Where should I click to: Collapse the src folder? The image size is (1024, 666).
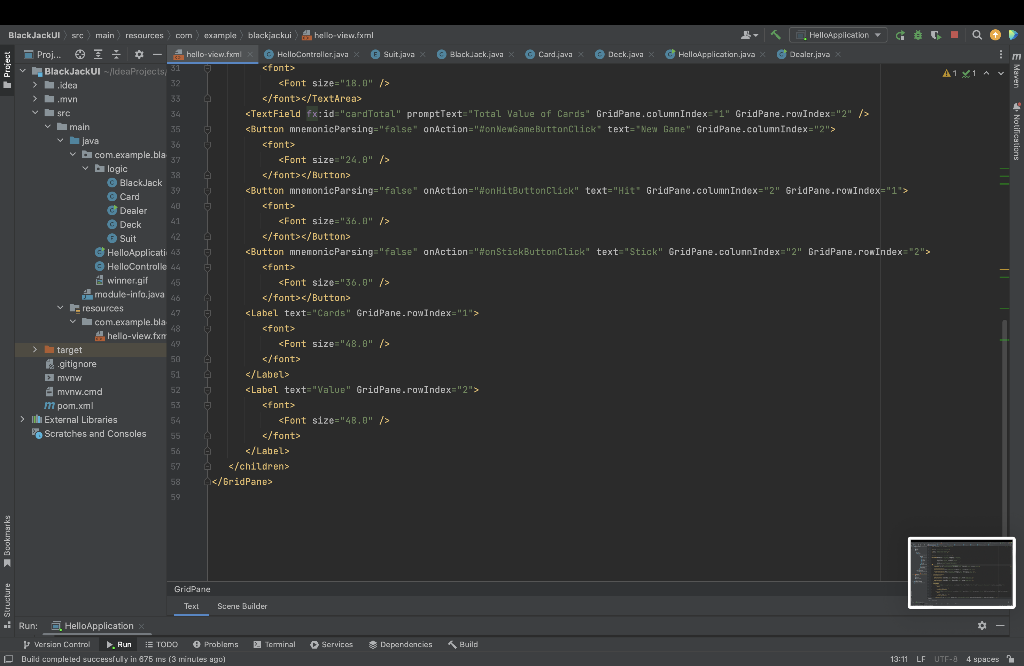coord(35,113)
